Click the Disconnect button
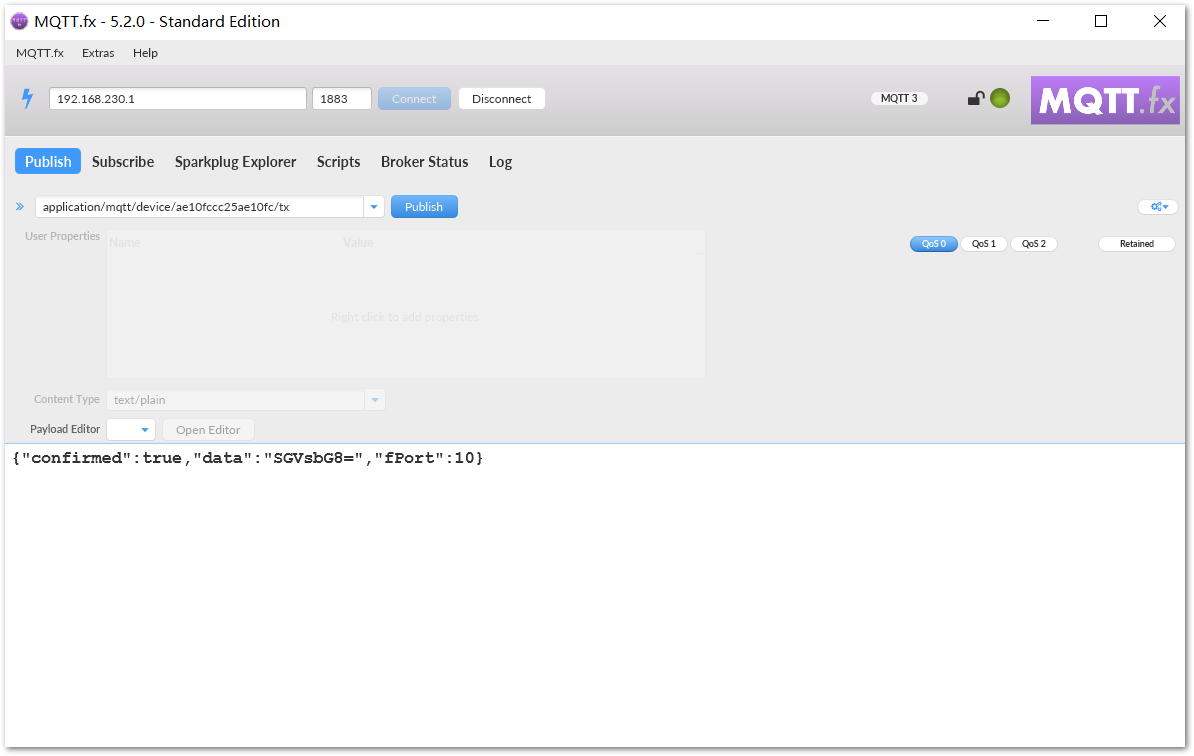 click(502, 99)
